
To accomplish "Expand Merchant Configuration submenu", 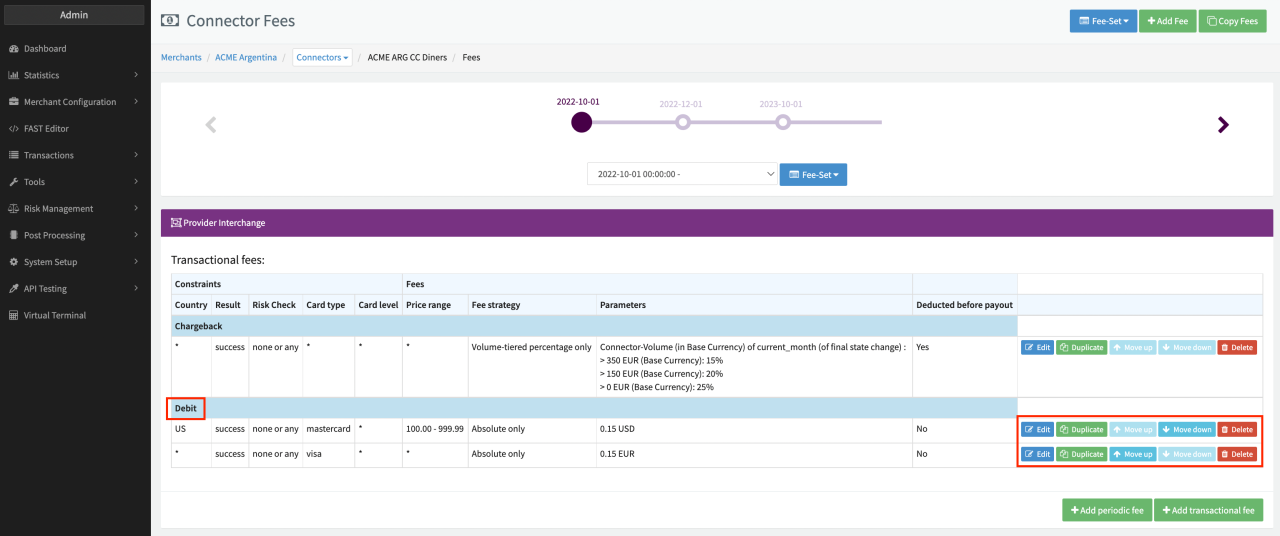I will (75, 102).
